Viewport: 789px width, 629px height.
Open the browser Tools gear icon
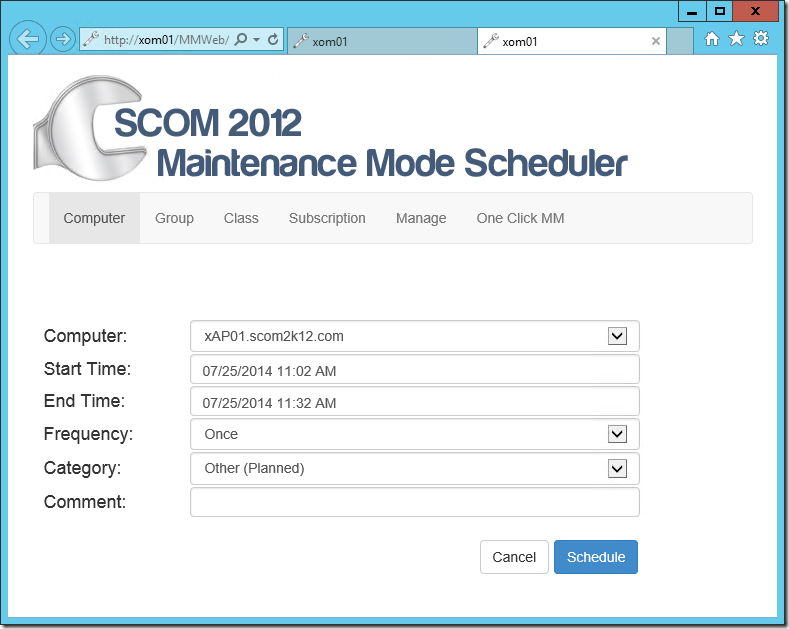[761, 38]
